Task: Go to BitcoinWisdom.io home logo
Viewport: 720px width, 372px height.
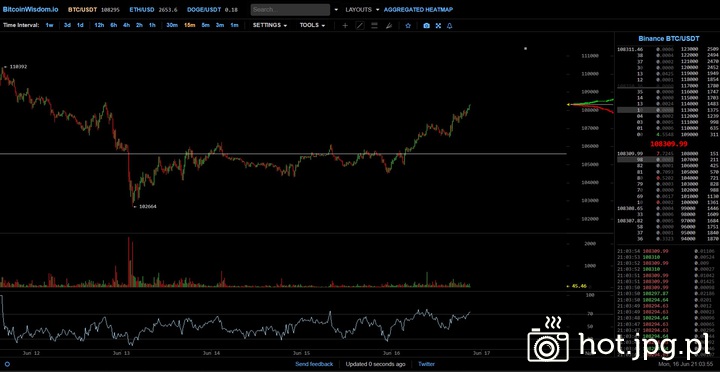Action: (x=30, y=10)
